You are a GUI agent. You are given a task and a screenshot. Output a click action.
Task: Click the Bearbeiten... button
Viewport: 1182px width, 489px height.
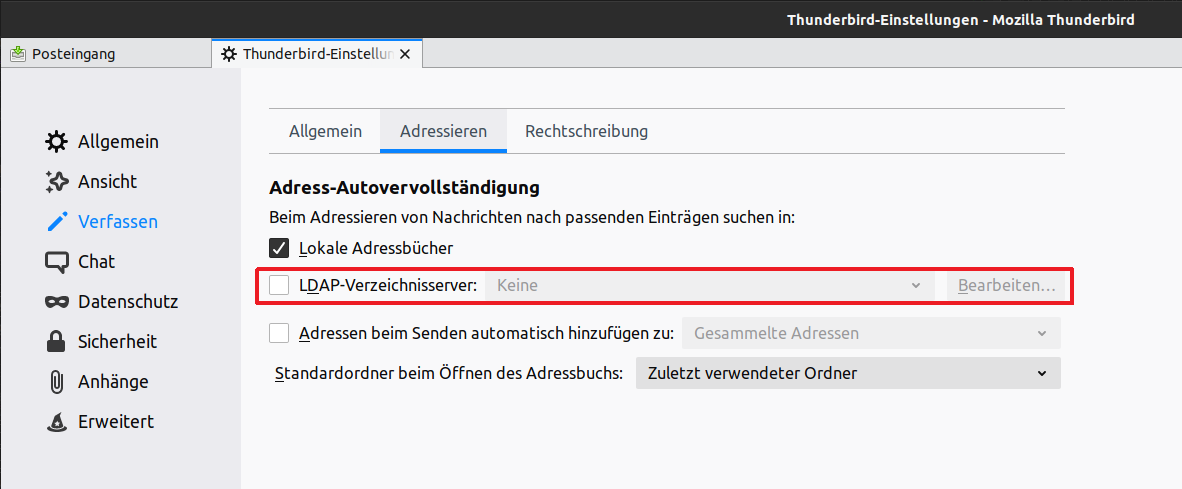tap(1006, 285)
